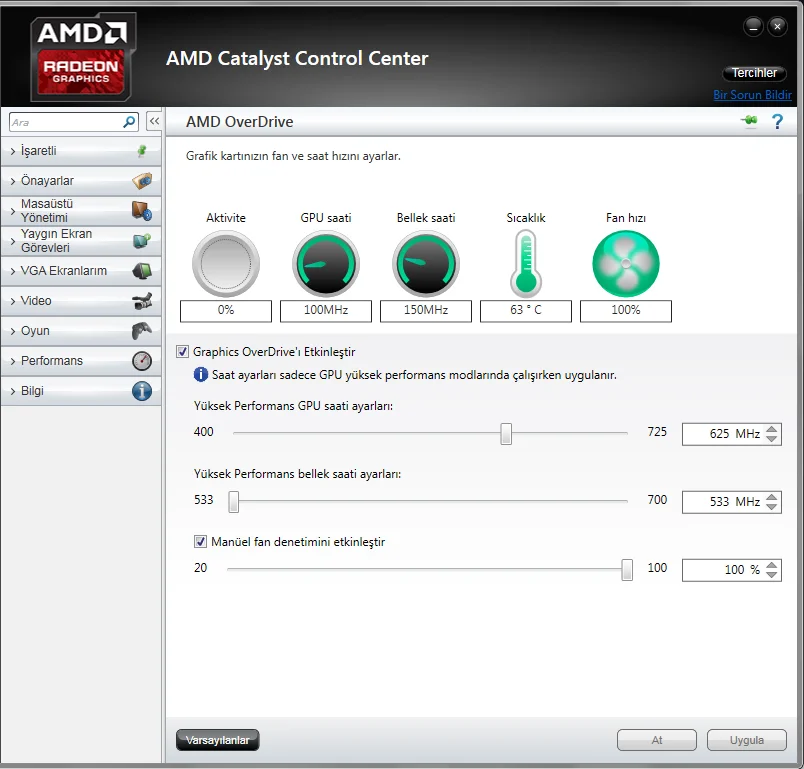Click the Sıcaklık thermometer icon
804x769 pixels.
coord(526,264)
